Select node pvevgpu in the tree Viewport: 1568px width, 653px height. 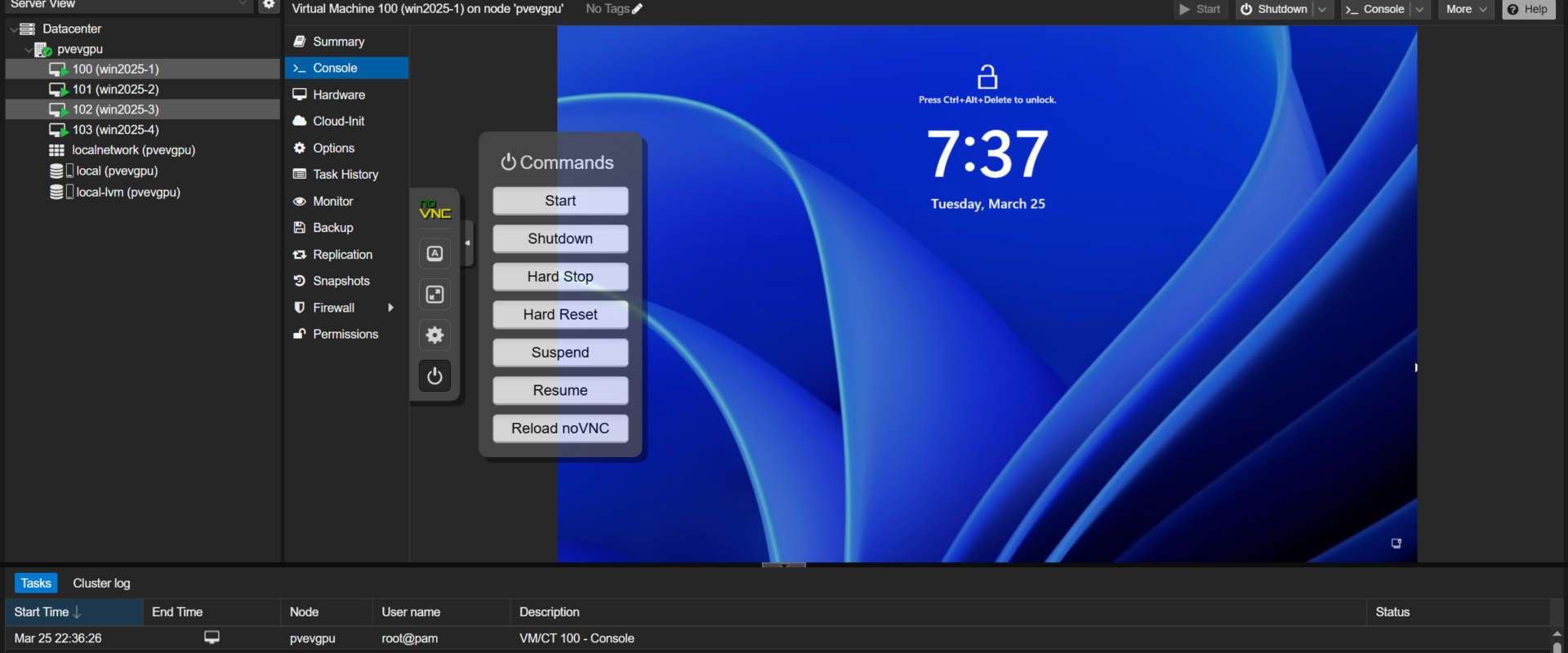click(80, 49)
